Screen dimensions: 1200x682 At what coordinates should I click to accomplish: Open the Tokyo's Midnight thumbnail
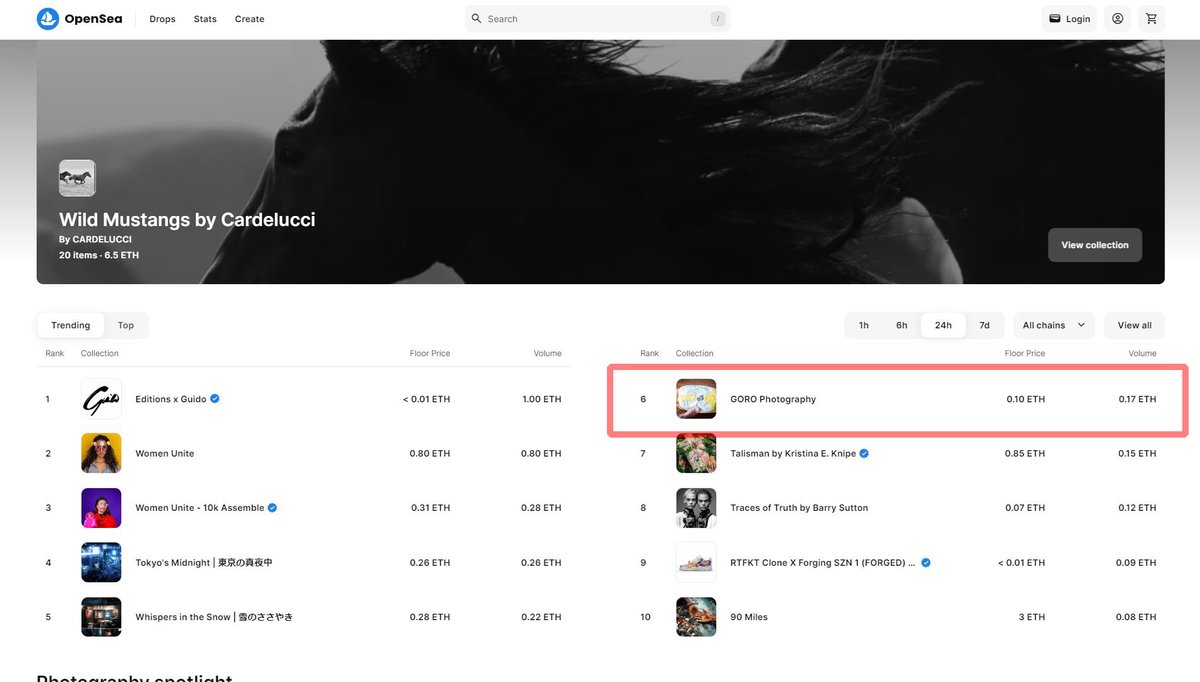click(x=101, y=562)
